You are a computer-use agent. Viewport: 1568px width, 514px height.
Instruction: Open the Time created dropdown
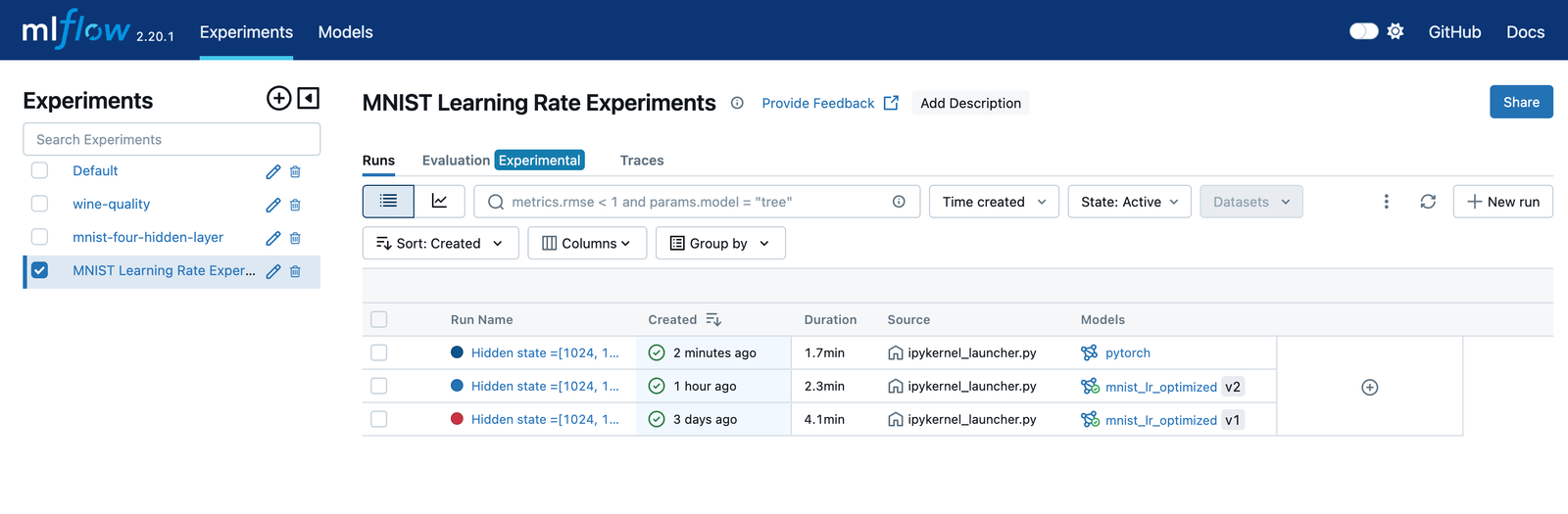click(x=994, y=202)
